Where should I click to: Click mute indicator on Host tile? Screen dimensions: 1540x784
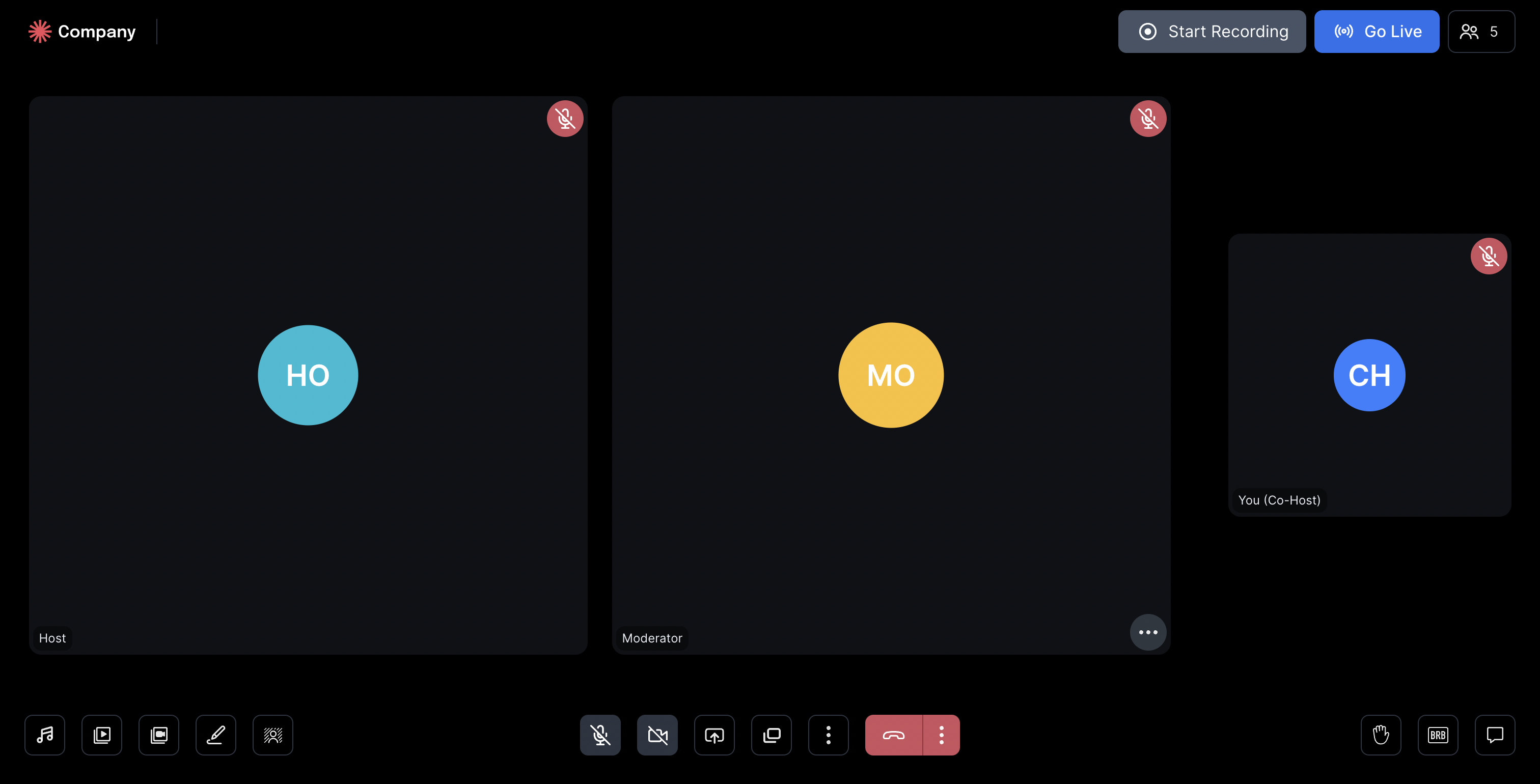click(x=565, y=119)
